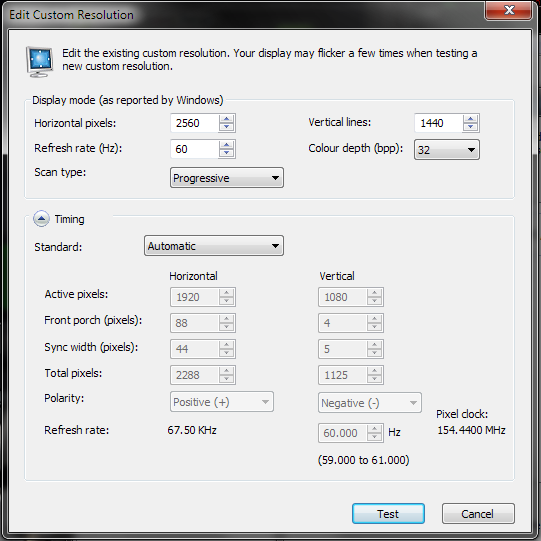Screen dimensions: 541x541
Task: Open the Standard Automatic dropdown
Action: click(214, 246)
